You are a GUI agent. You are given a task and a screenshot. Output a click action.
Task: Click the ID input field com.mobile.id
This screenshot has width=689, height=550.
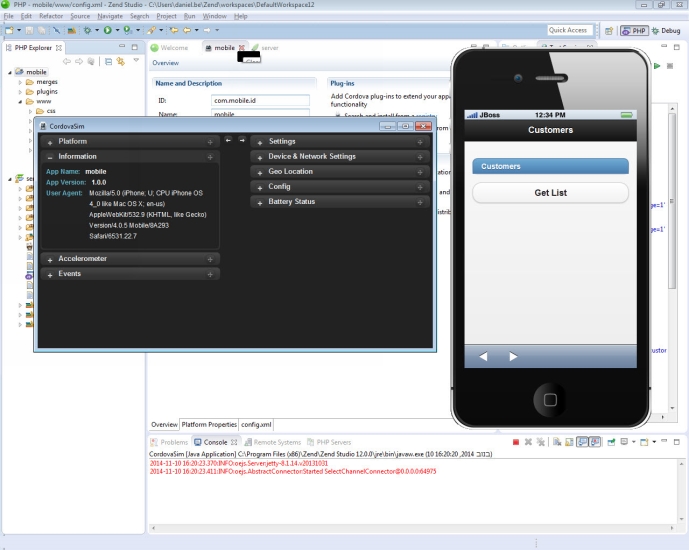pos(260,100)
